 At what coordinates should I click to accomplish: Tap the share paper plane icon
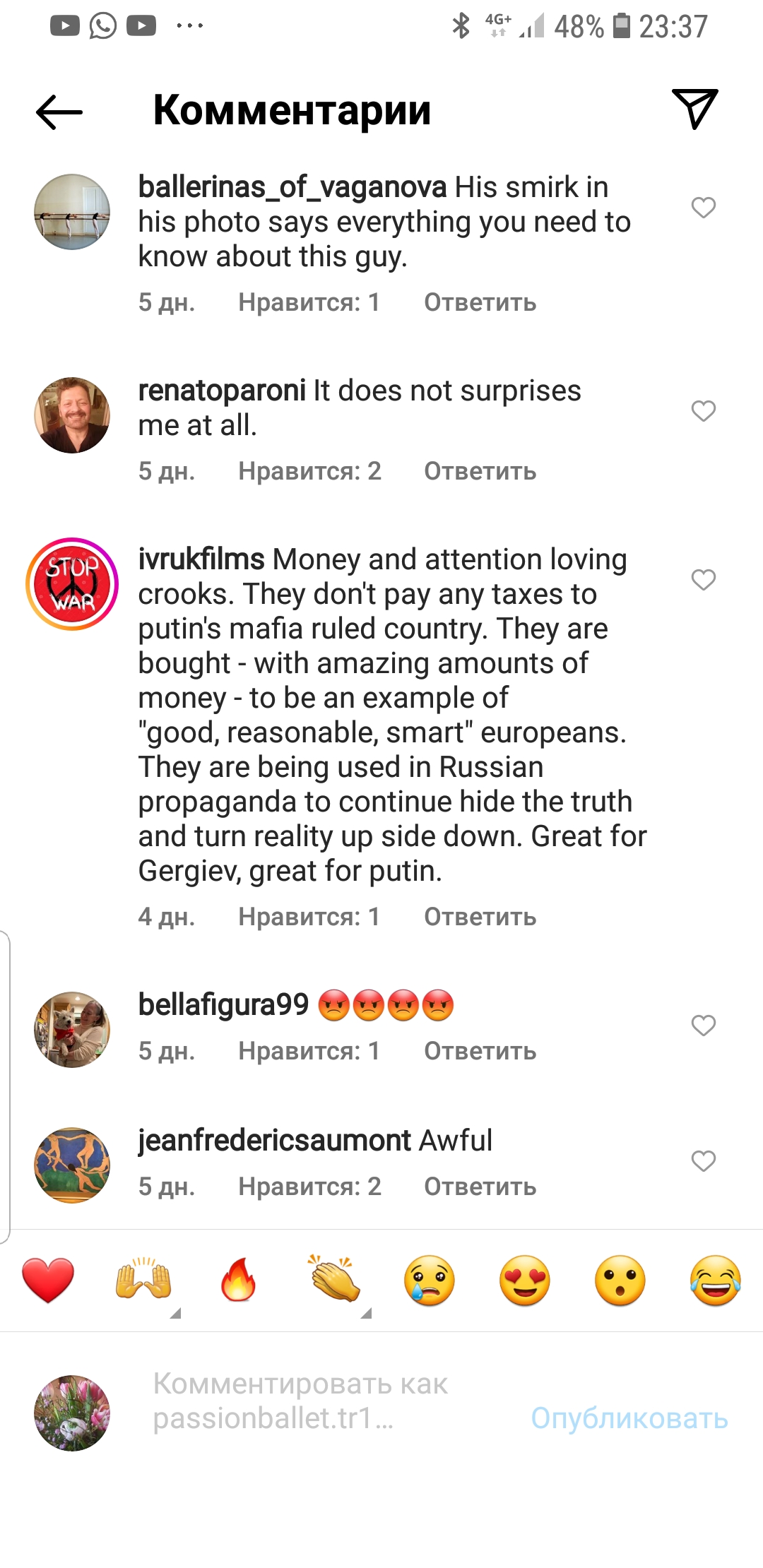point(694,109)
